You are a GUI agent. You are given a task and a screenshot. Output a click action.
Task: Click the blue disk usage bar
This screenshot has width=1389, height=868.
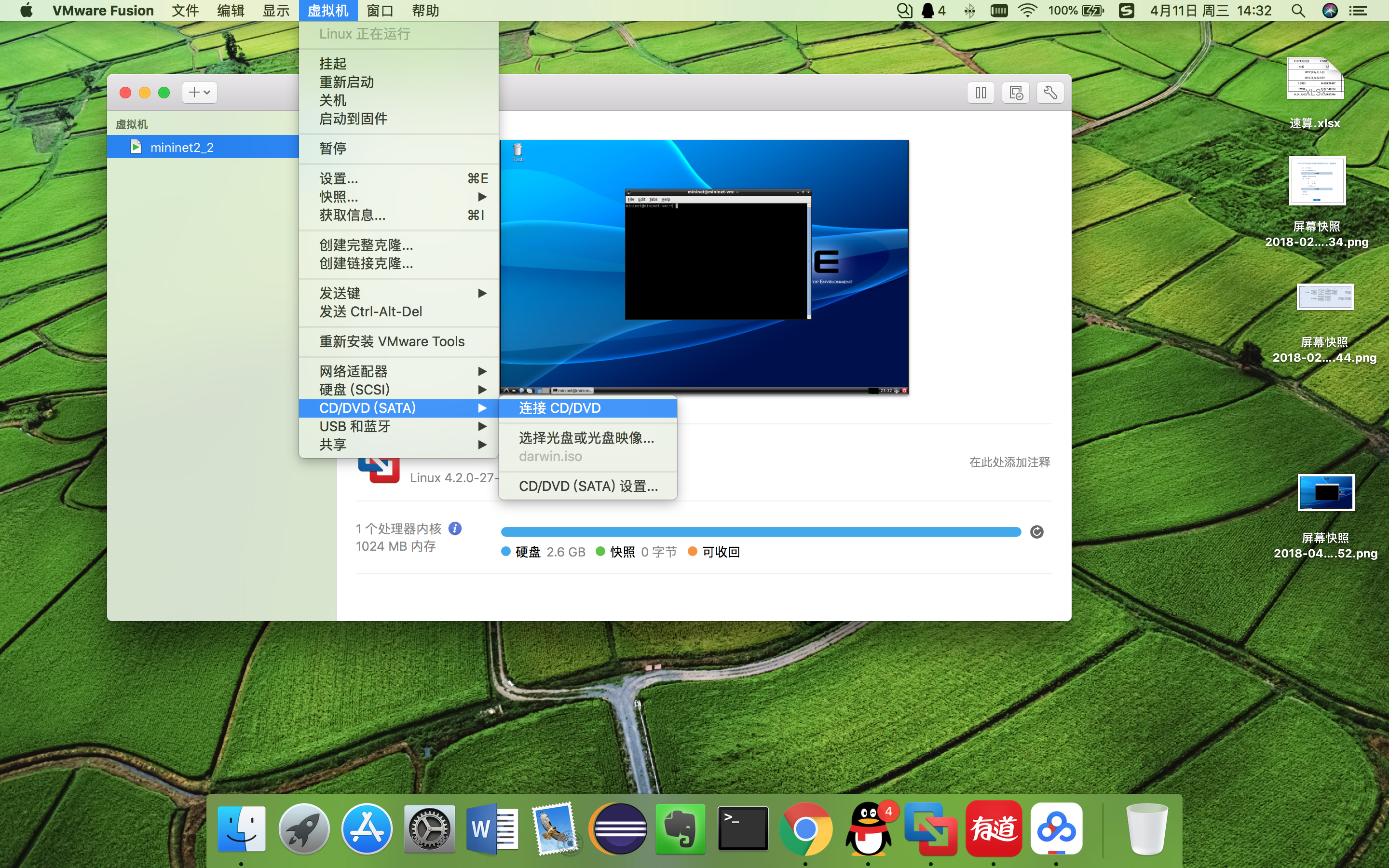pos(761,531)
